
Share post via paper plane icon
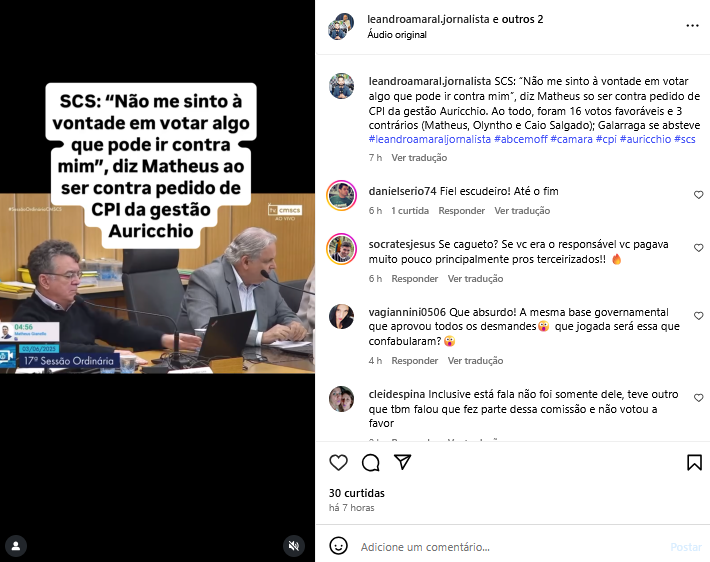403,462
